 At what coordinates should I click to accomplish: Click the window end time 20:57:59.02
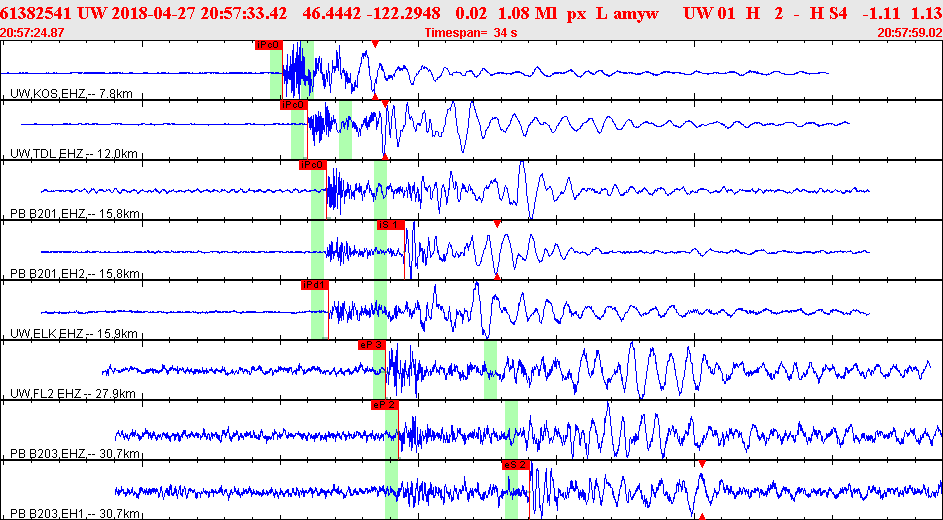tap(910, 32)
